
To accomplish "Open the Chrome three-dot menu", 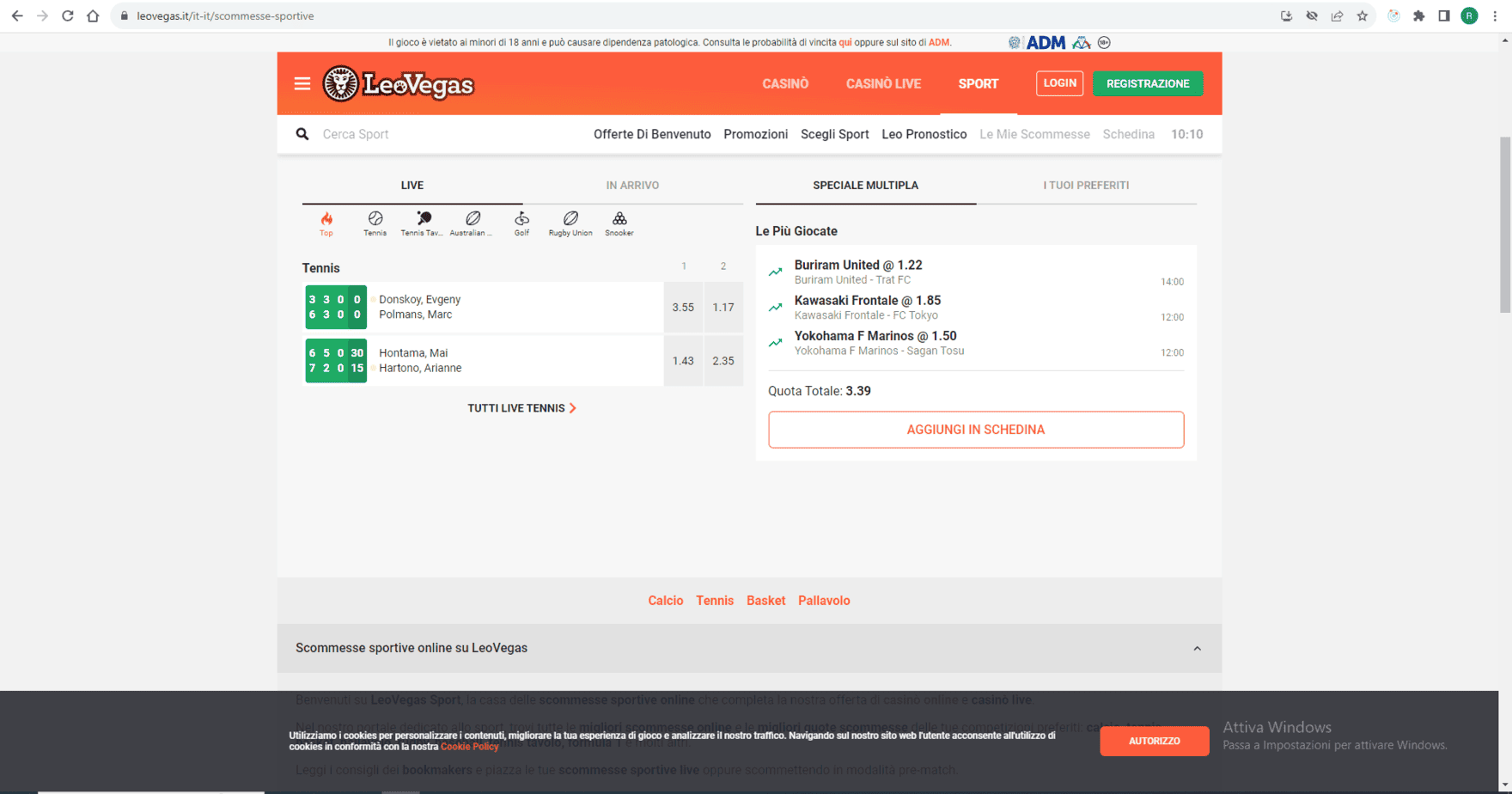I will point(1495,15).
